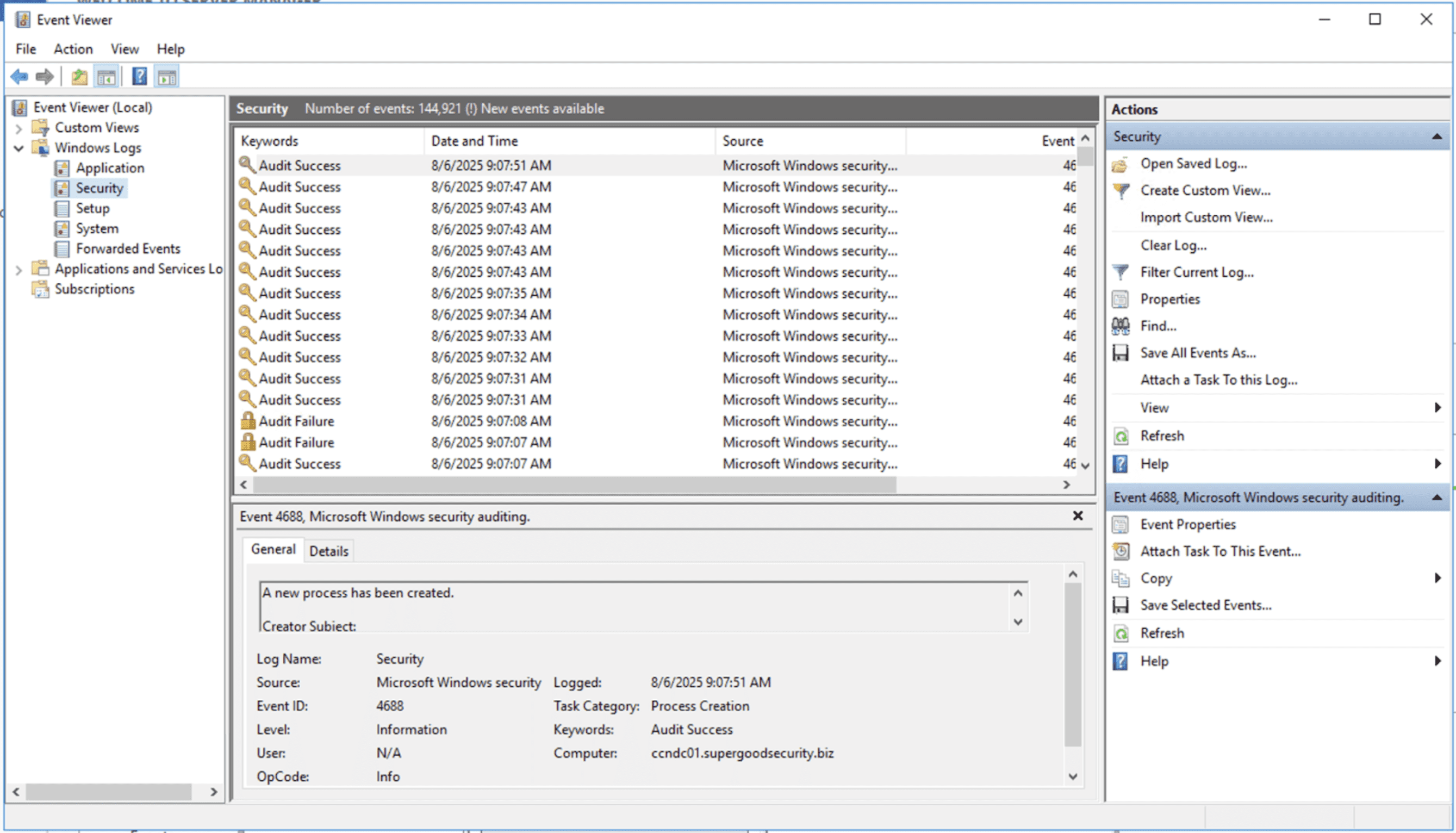Click the Forward arrow toolbar icon
Image resolution: width=1456 pixels, height=833 pixels.
point(45,76)
